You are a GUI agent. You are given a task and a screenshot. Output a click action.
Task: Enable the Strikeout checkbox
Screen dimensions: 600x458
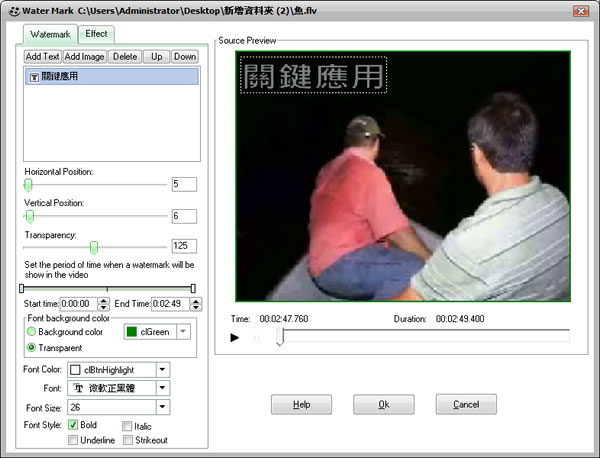[128, 440]
